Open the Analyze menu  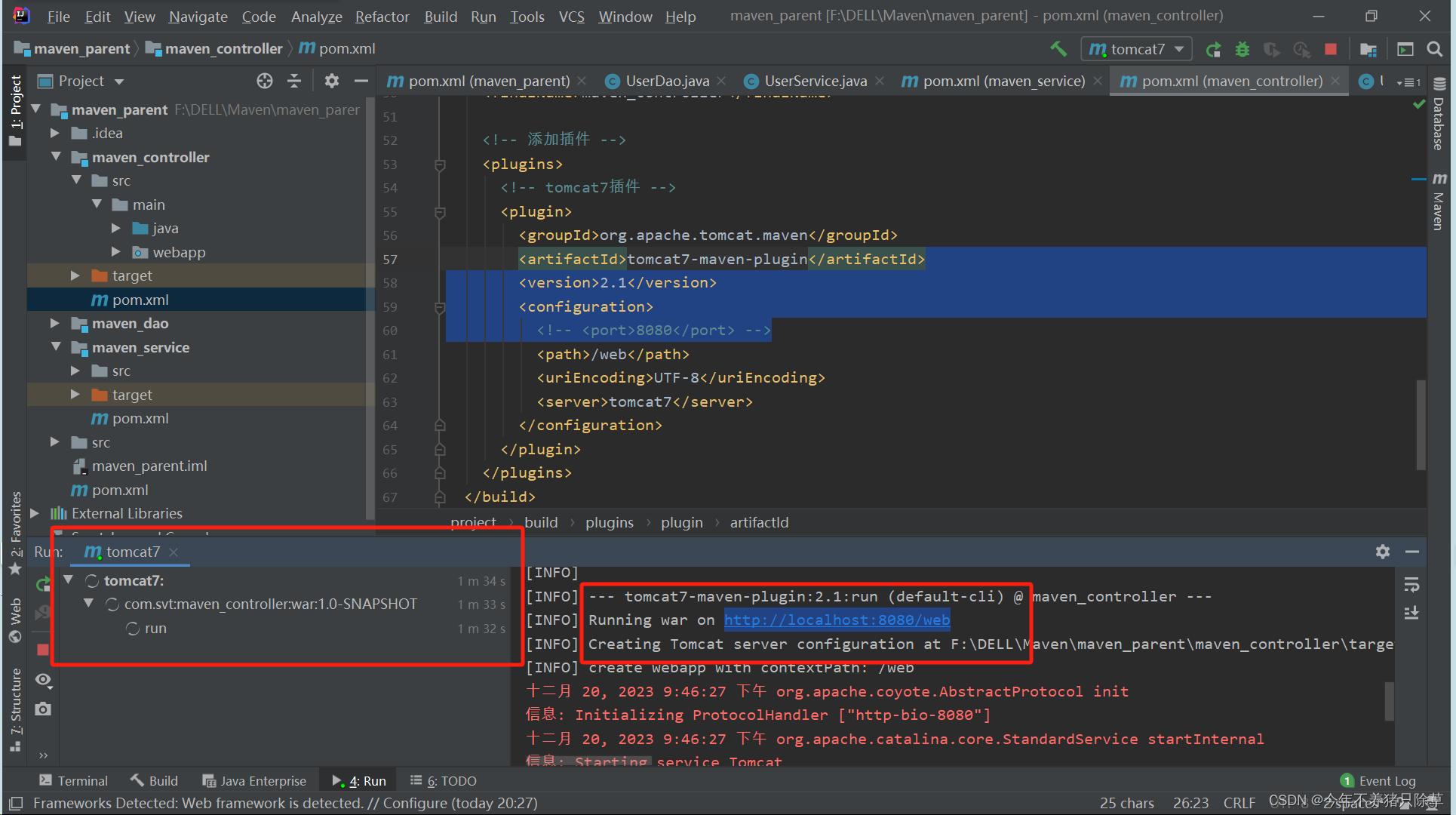316,17
